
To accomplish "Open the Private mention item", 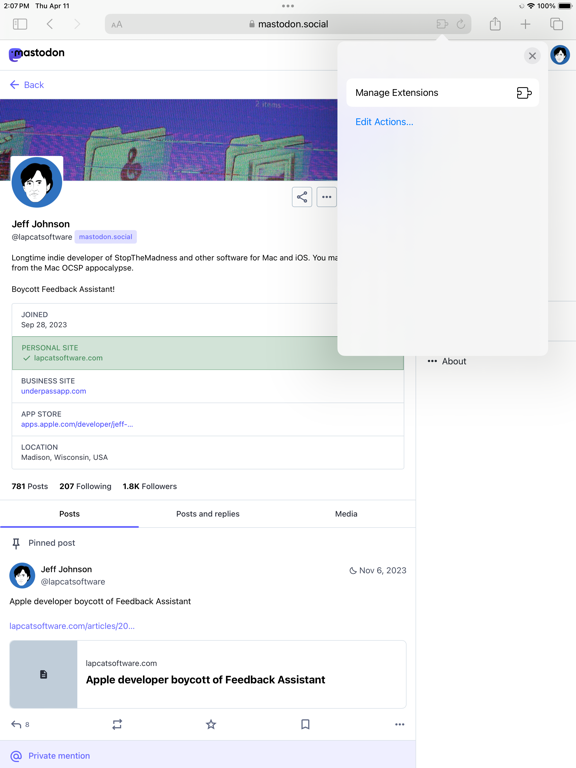I will coord(50,756).
